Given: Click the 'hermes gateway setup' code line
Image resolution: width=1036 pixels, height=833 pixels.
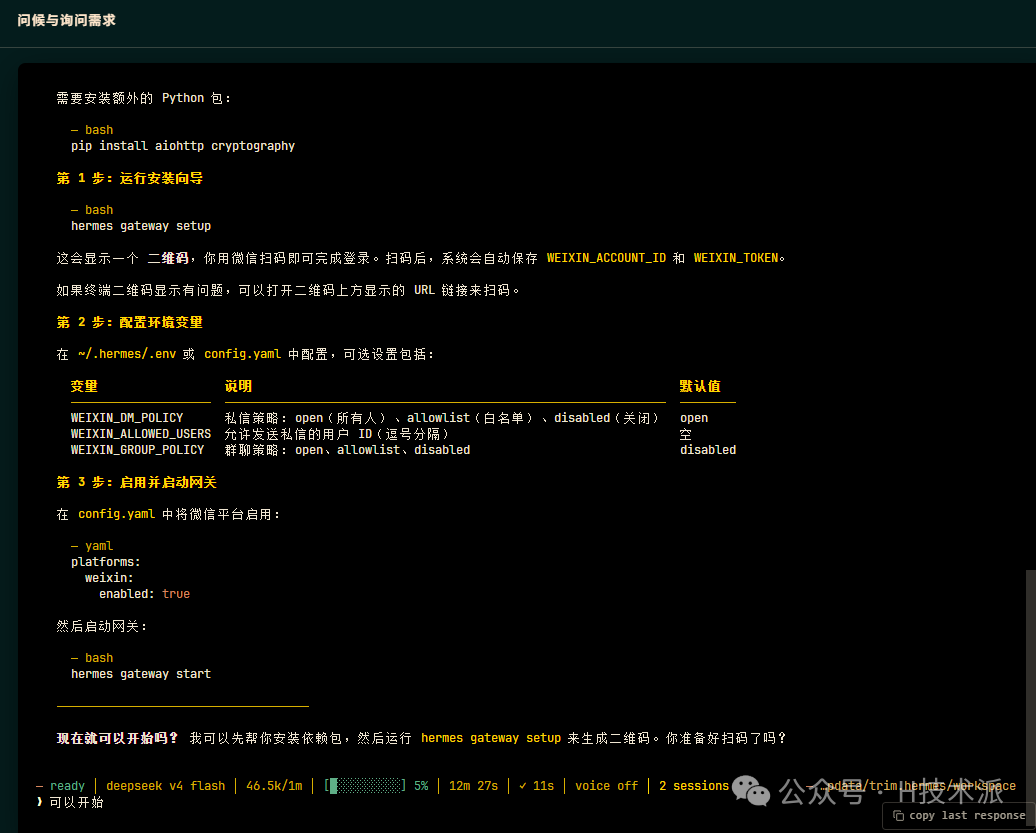Looking at the screenshot, I should tap(141, 226).
